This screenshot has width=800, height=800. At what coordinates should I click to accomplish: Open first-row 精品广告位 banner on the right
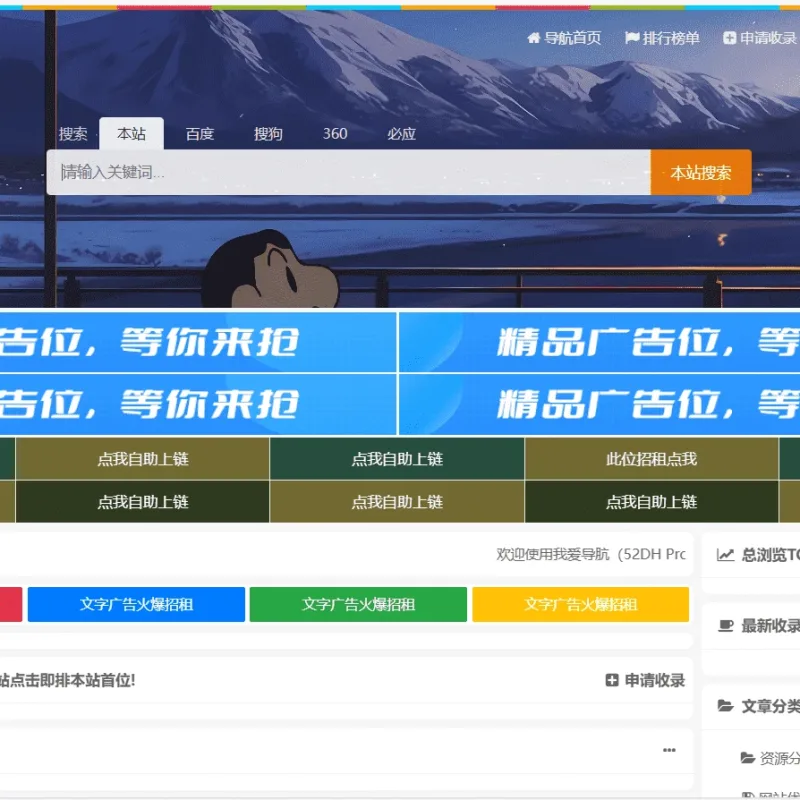(599, 342)
